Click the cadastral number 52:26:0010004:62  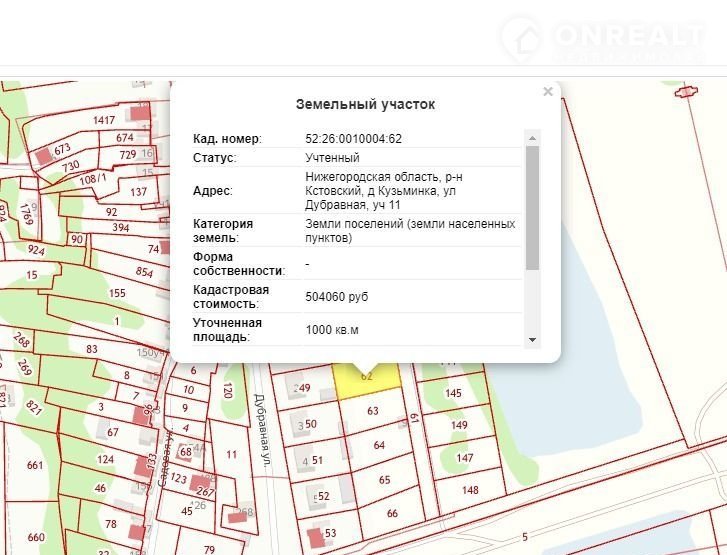(353, 139)
